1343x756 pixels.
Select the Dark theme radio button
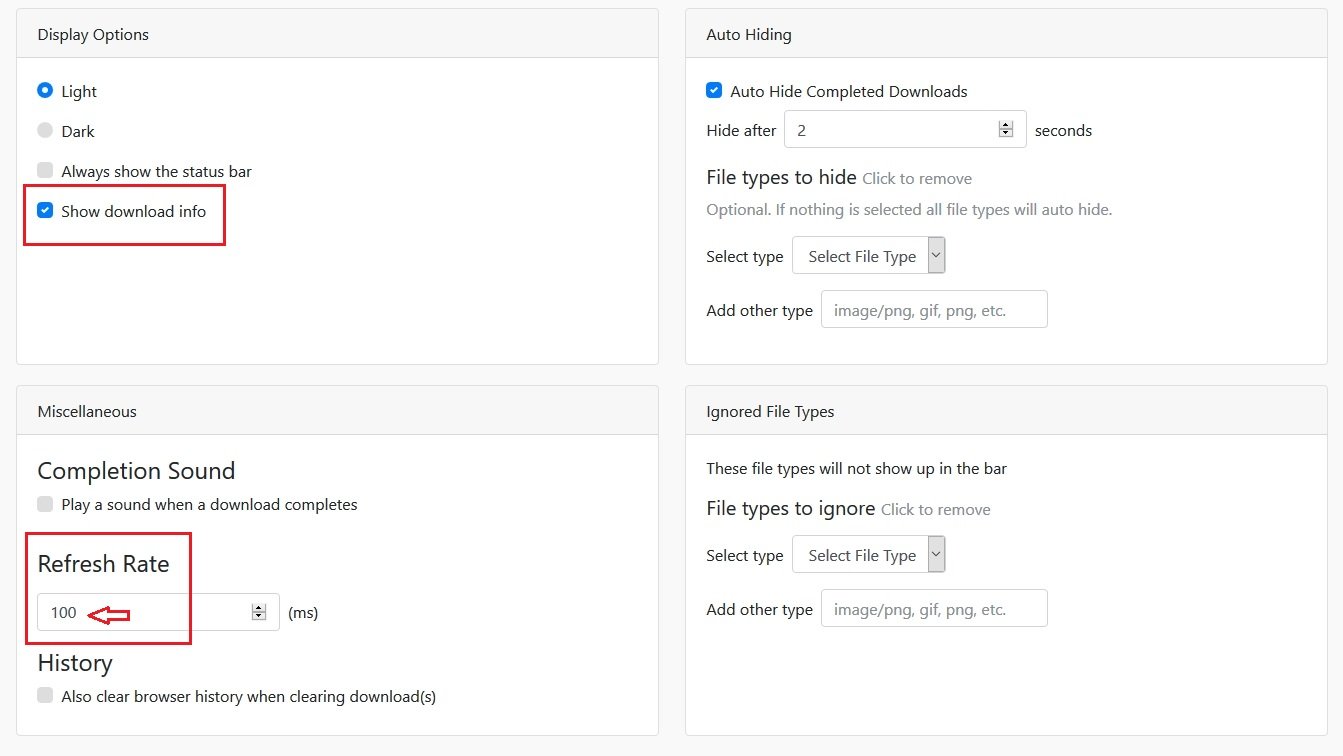pyautogui.click(x=45, y=130)
